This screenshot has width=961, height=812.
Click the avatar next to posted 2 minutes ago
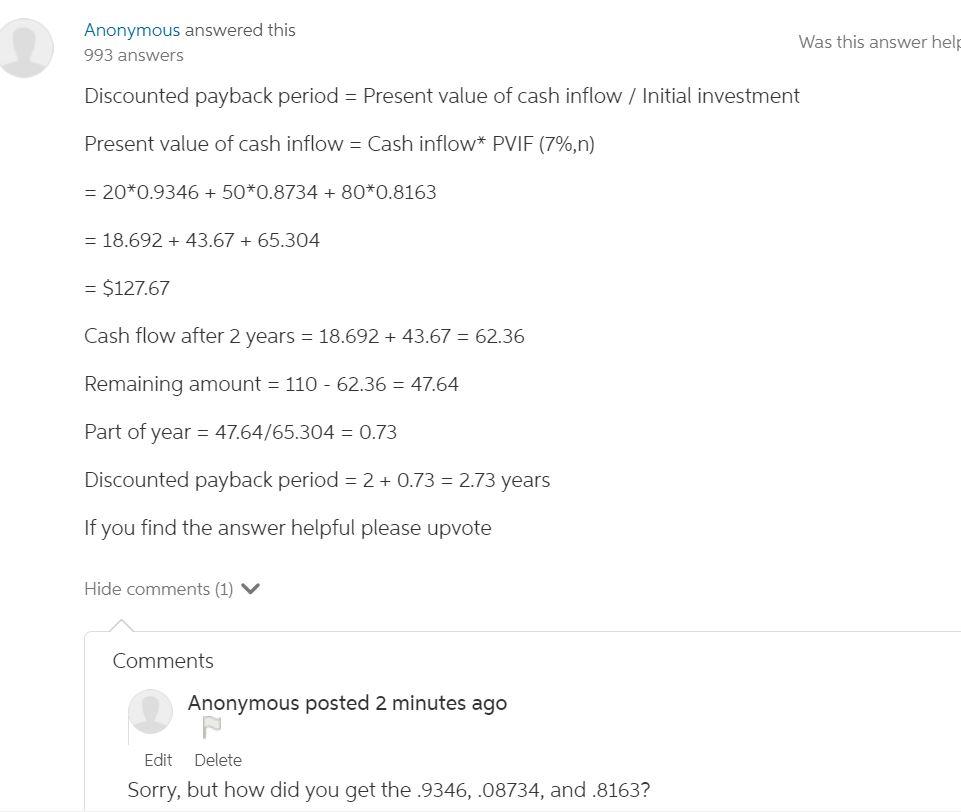[x=150, y=712]
